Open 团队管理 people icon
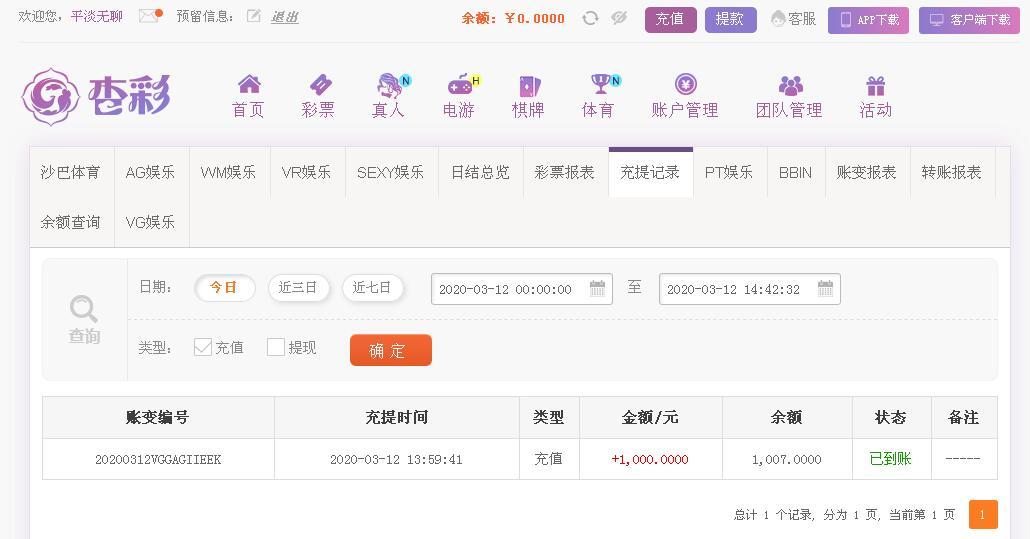1030x539 pixels. (790, 85)
